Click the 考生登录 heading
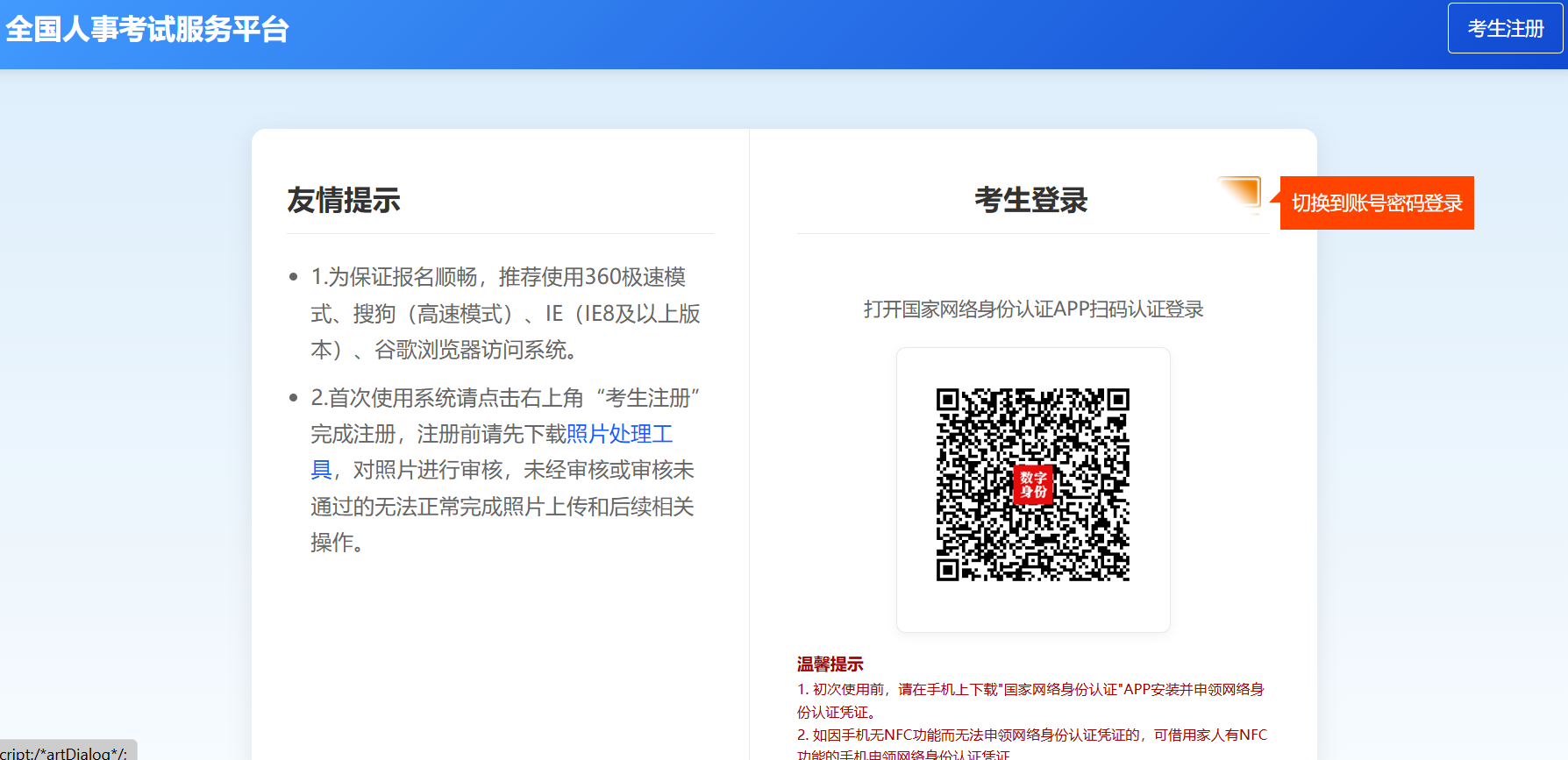Image resolution: width=1568 pixels, height=760 pixels. click(x=1031, y=200)
